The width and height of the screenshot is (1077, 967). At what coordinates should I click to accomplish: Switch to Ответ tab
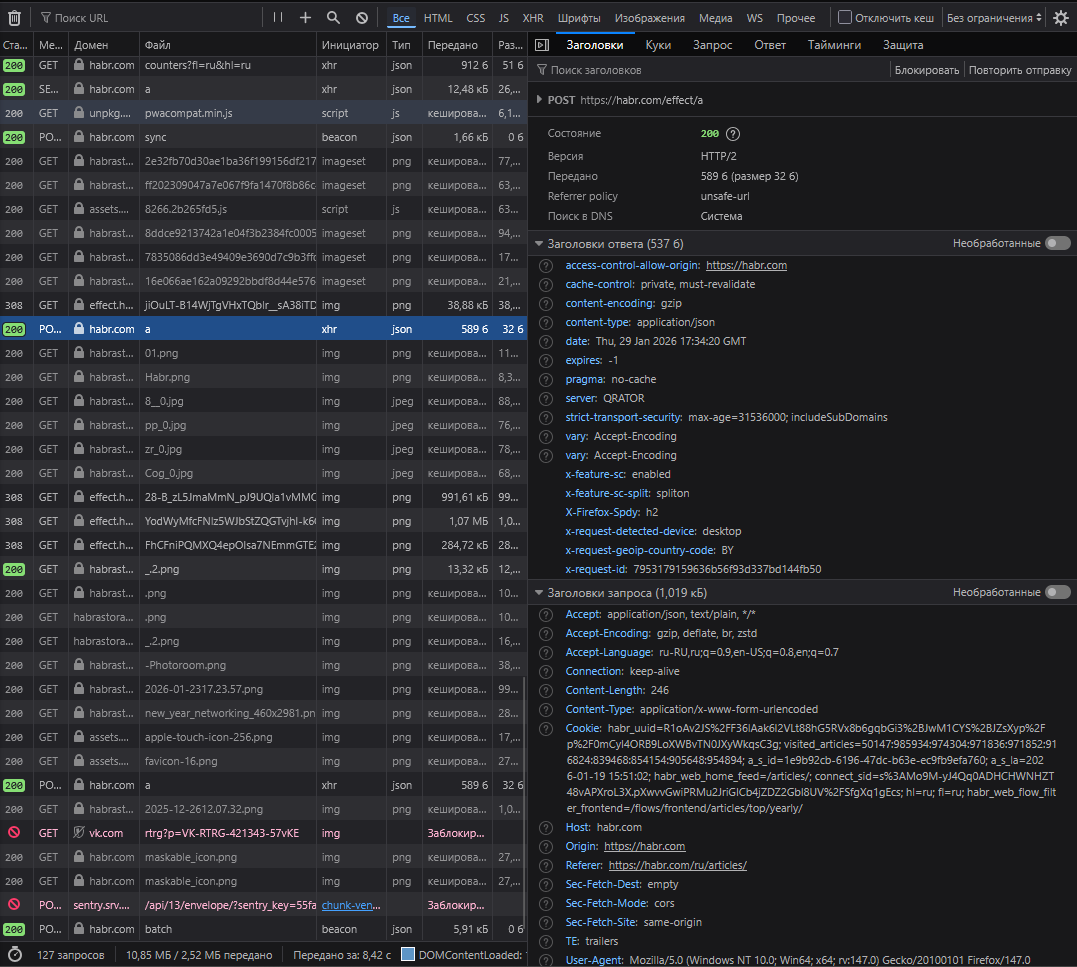770,45
